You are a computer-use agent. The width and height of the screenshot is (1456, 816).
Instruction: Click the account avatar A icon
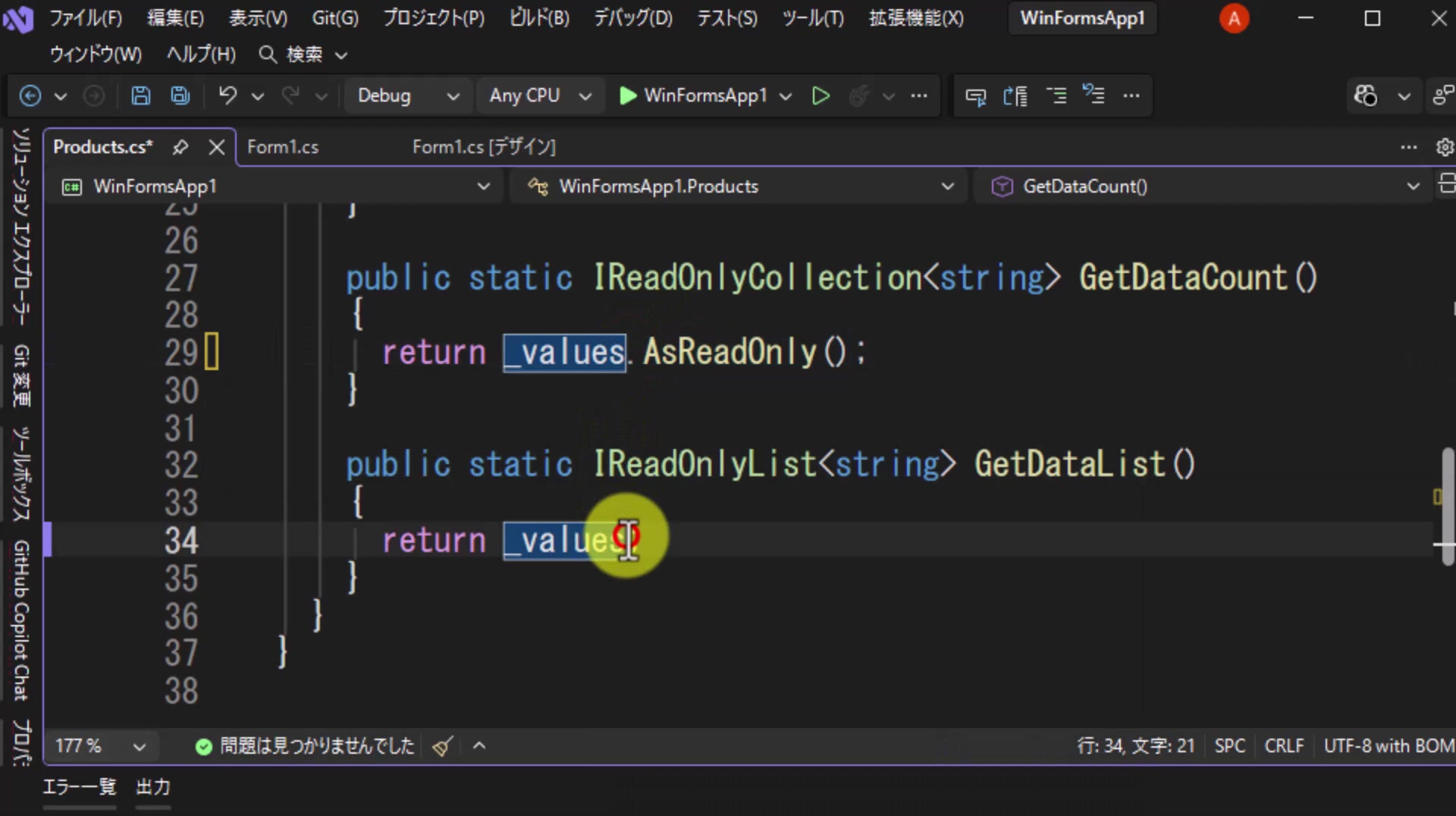tap(1234, 18)
